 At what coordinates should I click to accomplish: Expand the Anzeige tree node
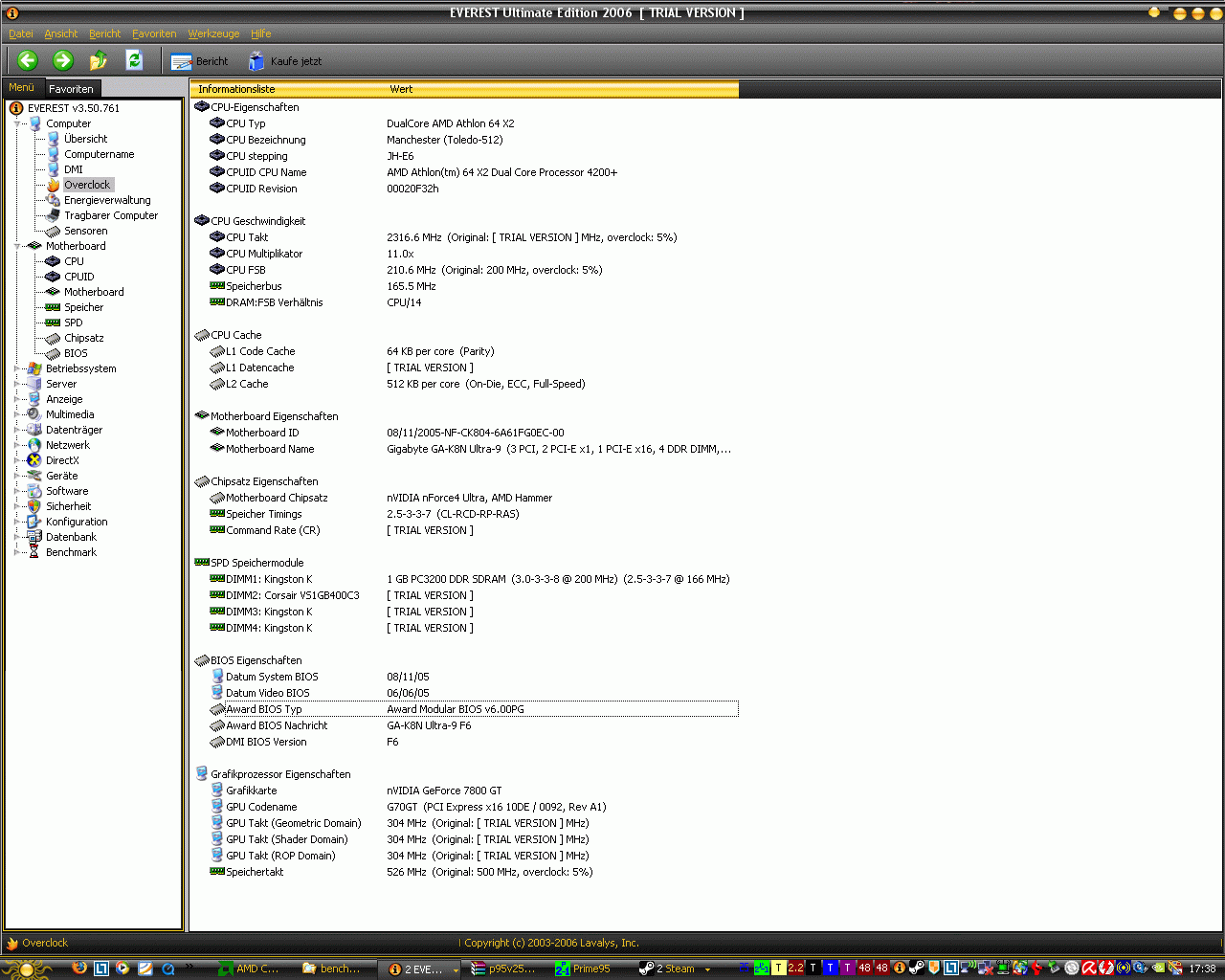[17, 399]
